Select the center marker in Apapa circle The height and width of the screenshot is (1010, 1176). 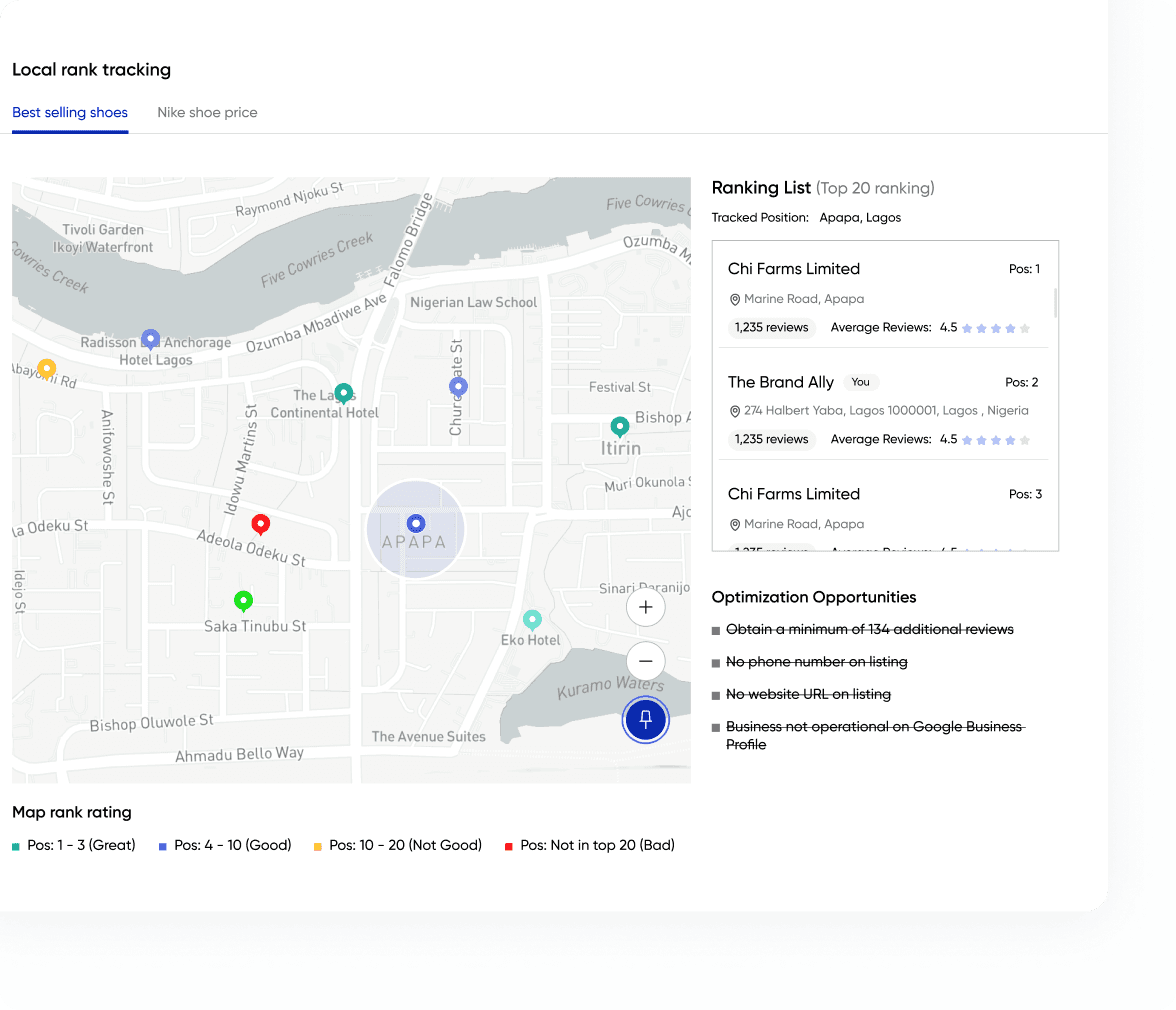click(416, 523)
